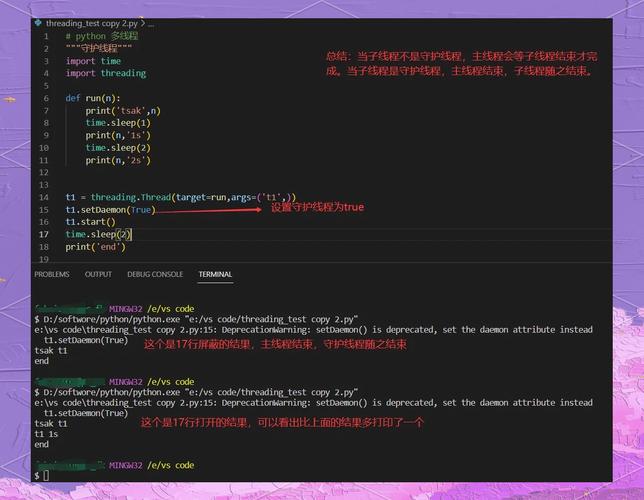Click the Python file icon in breadcrumb
Image resolution: width=644 pixels, height=500 pixels.
point(38,23)
